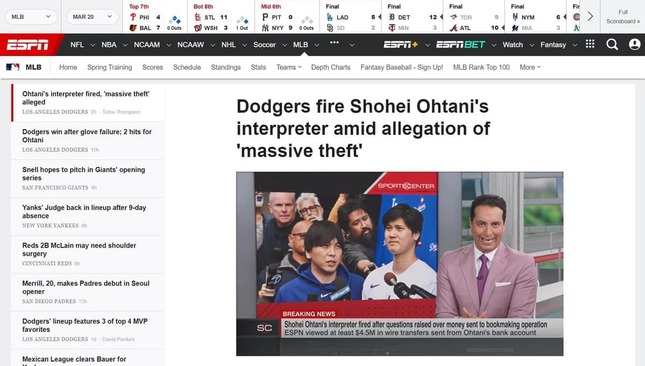645x366 pixels.
Task: Click the ESPN logo
Action: pyautogui.click(x=28, y=44)
